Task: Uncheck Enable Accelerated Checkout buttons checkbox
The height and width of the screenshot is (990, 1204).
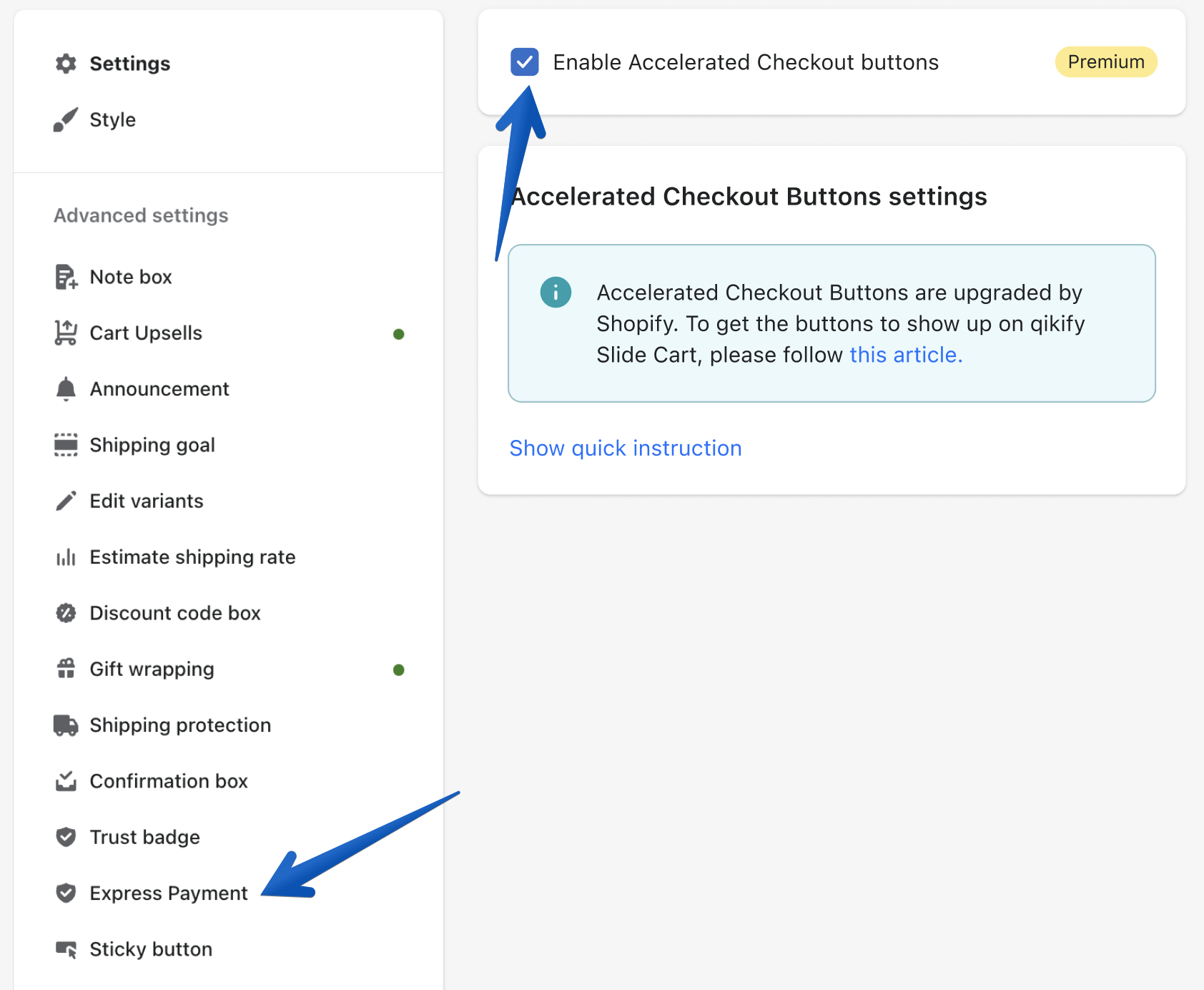Action: pos(525,62)
